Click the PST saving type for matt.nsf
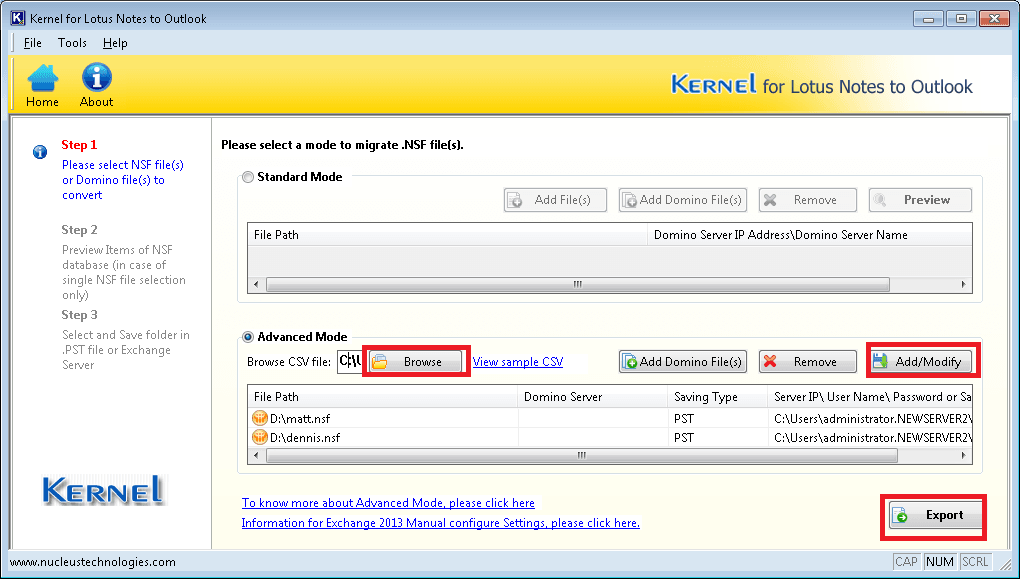The height and width of the screenshot is (579, 1020). coord(684,418)
